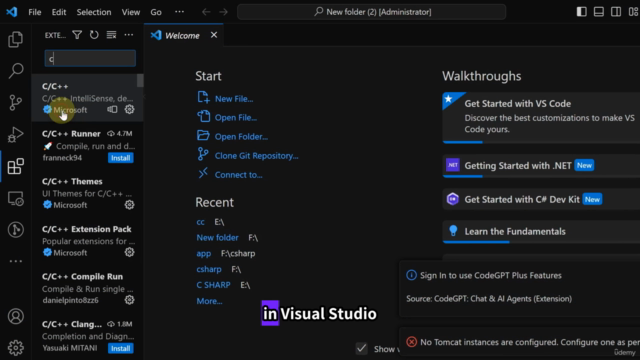Open the Extensions view icon
Viewport: 640px width, 360px height.
point(16,166)
